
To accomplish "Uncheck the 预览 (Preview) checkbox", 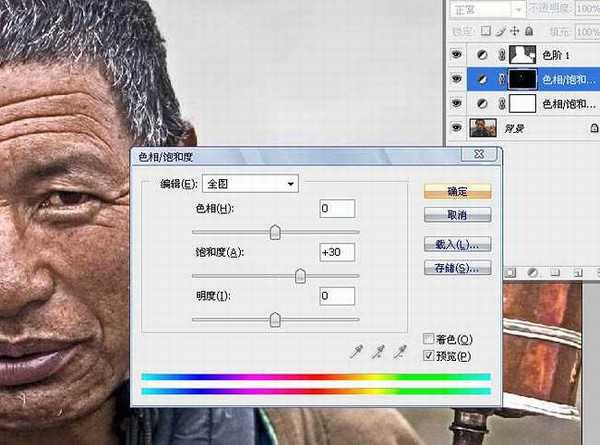I will (x=429, y=355).
